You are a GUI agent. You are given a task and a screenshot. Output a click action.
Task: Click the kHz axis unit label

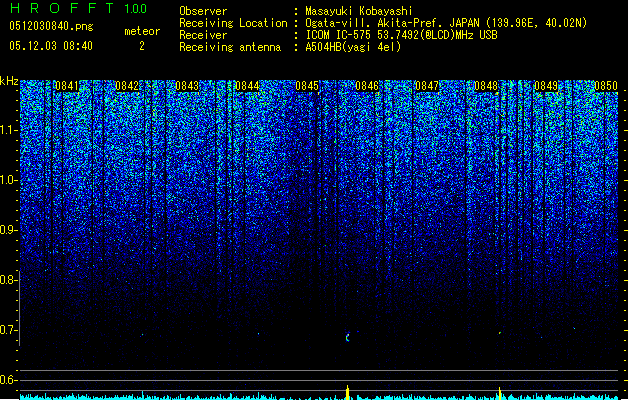pos(9,81)
